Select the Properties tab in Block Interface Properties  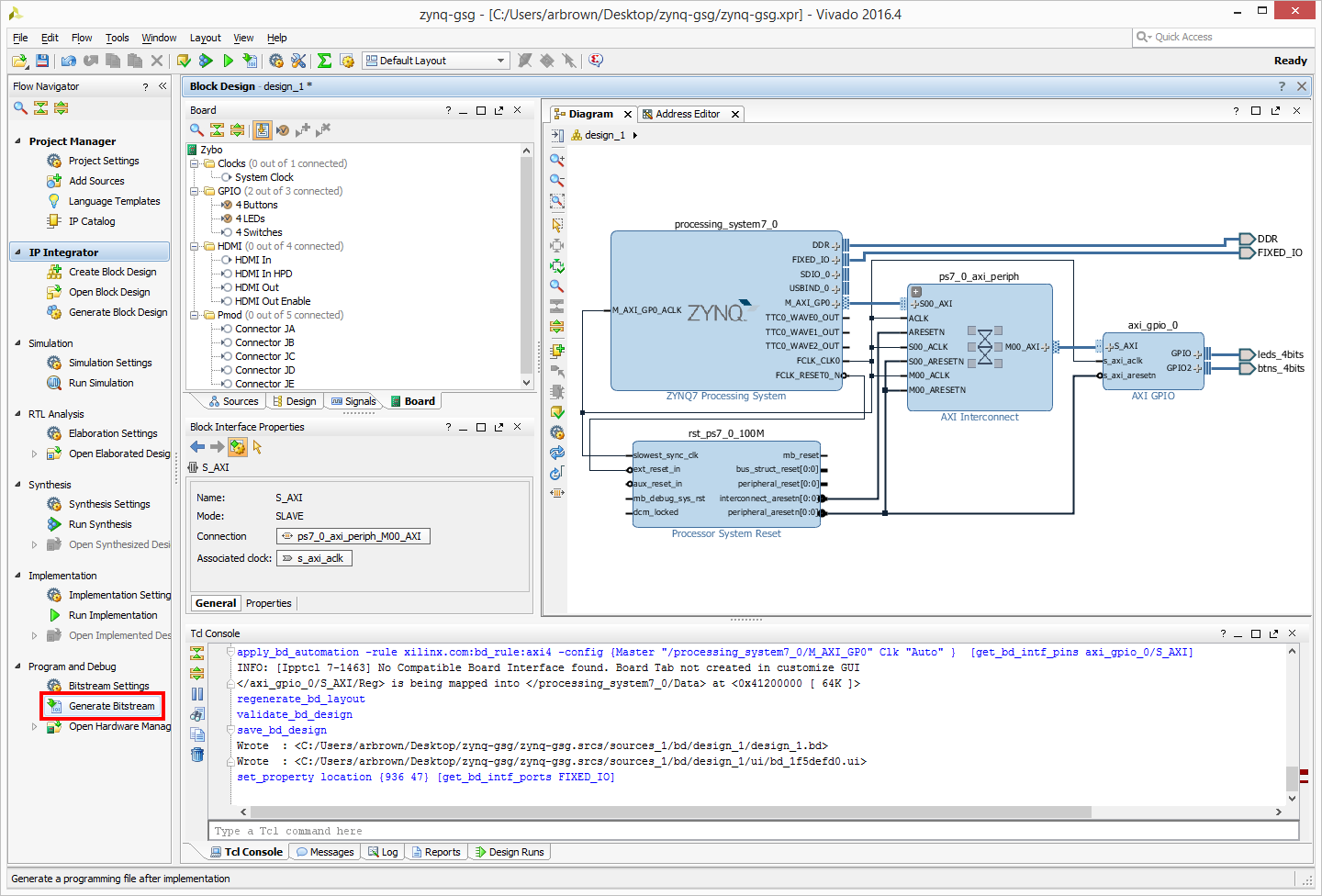click(268, 603)
